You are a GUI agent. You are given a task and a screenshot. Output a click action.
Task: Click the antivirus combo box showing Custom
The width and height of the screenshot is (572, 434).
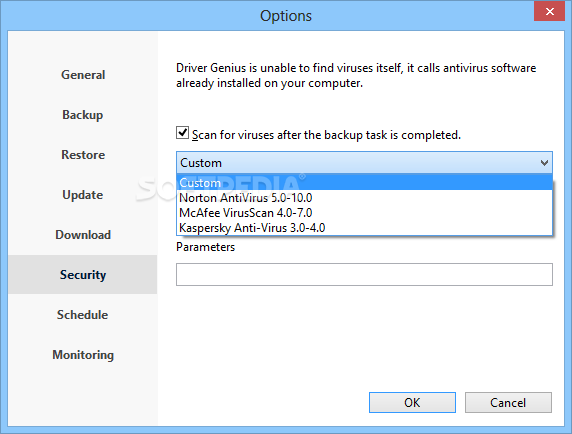364,163
